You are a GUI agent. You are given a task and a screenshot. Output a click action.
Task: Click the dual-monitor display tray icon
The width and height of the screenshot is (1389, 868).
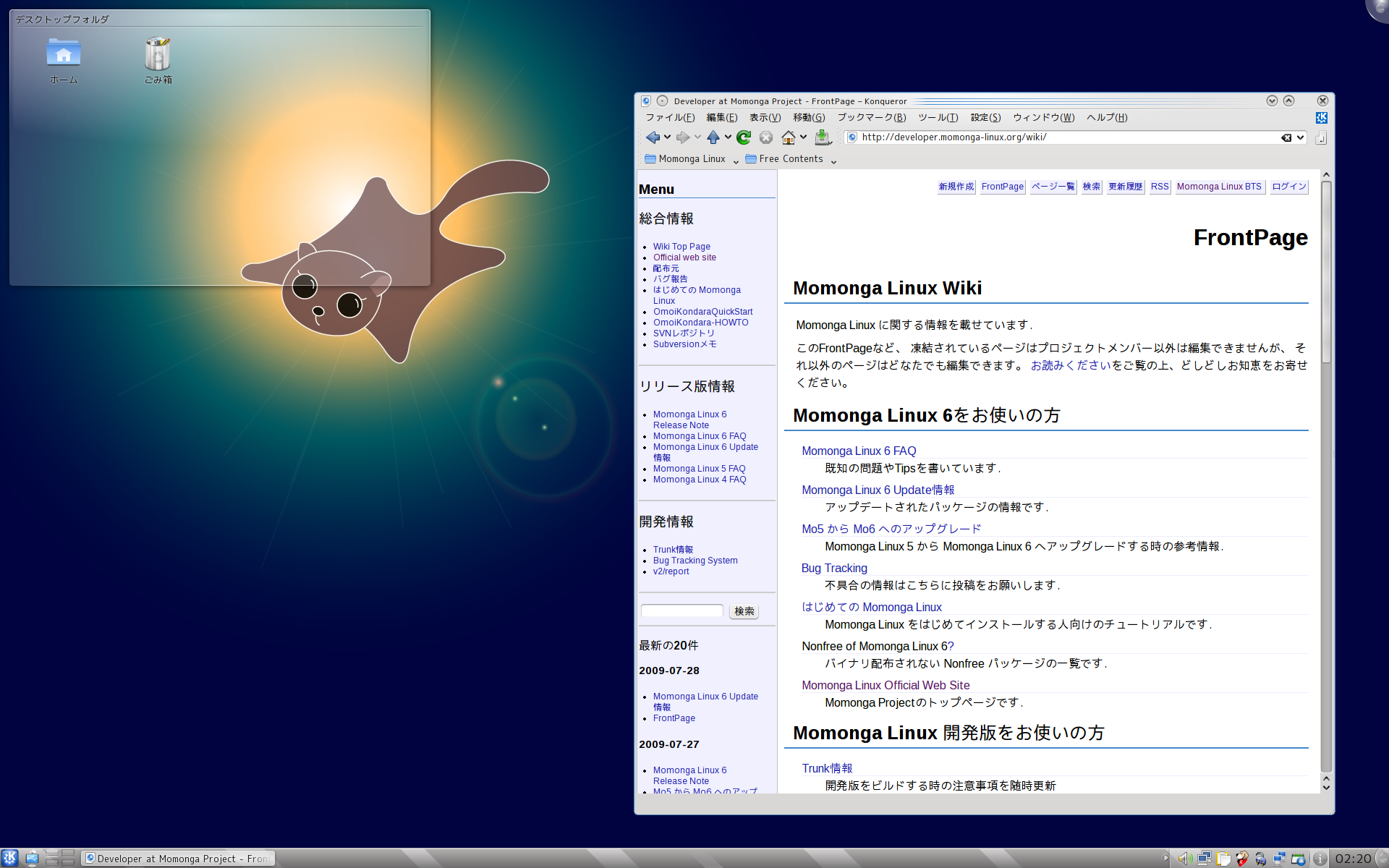tap(1205, 859)
